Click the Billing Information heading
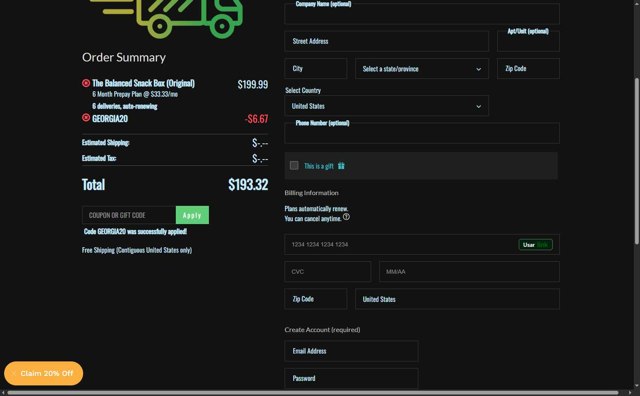This screenshot has height=396, width=640. coord(311,193)
